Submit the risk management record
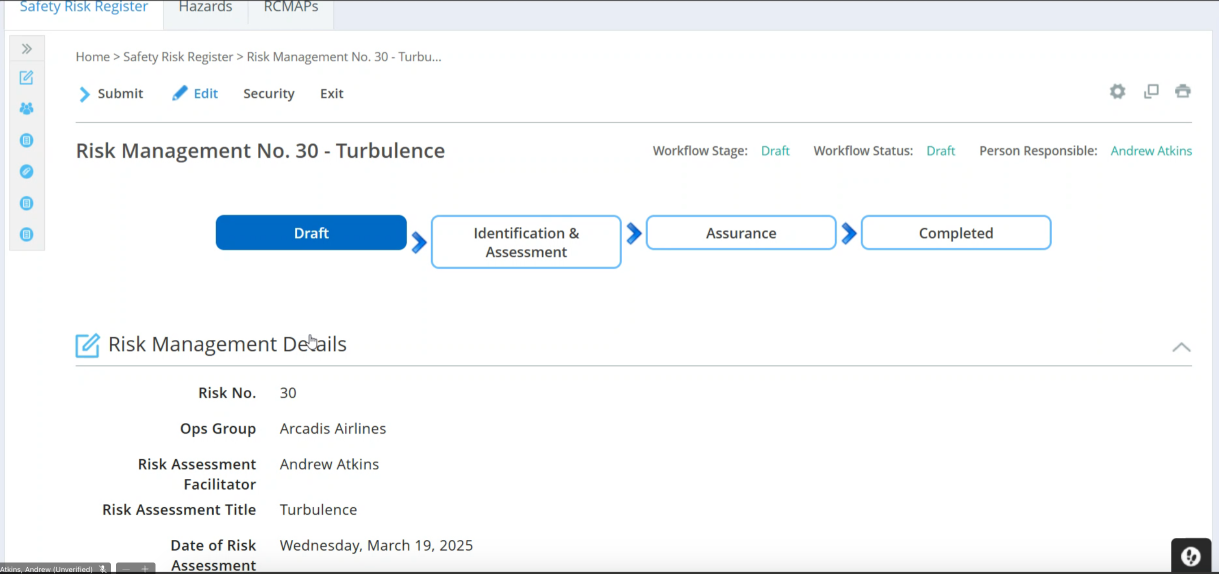This screenshot has height=574, width=1219. (x=111, y=94)
